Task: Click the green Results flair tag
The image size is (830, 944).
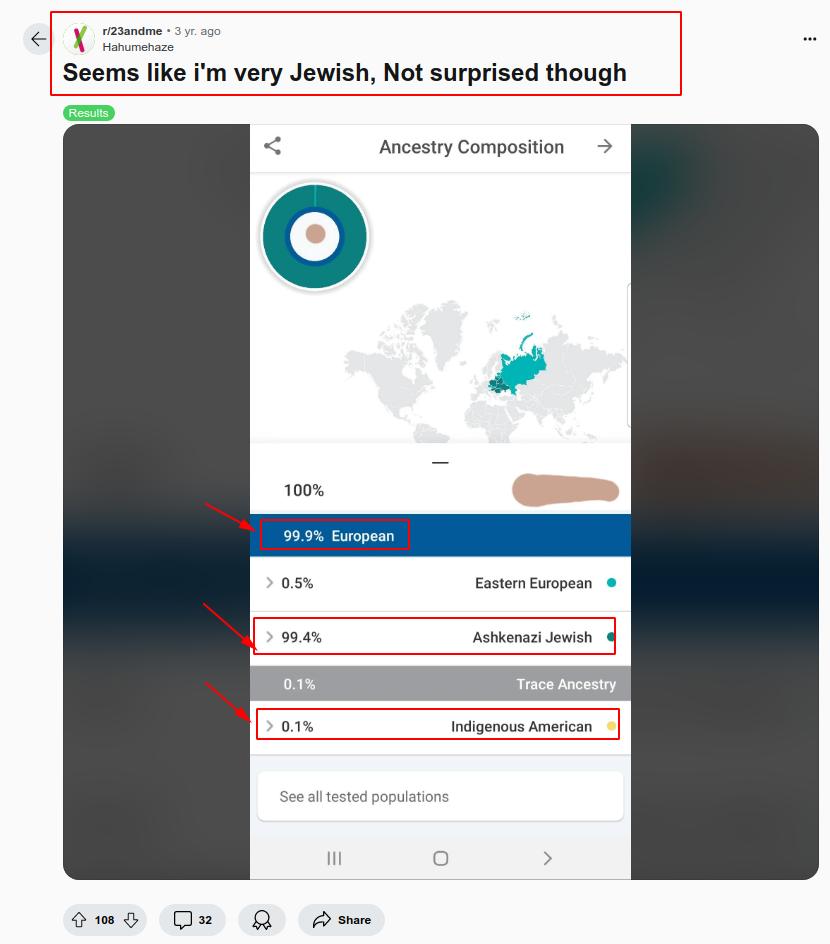Action: (89, 113)
